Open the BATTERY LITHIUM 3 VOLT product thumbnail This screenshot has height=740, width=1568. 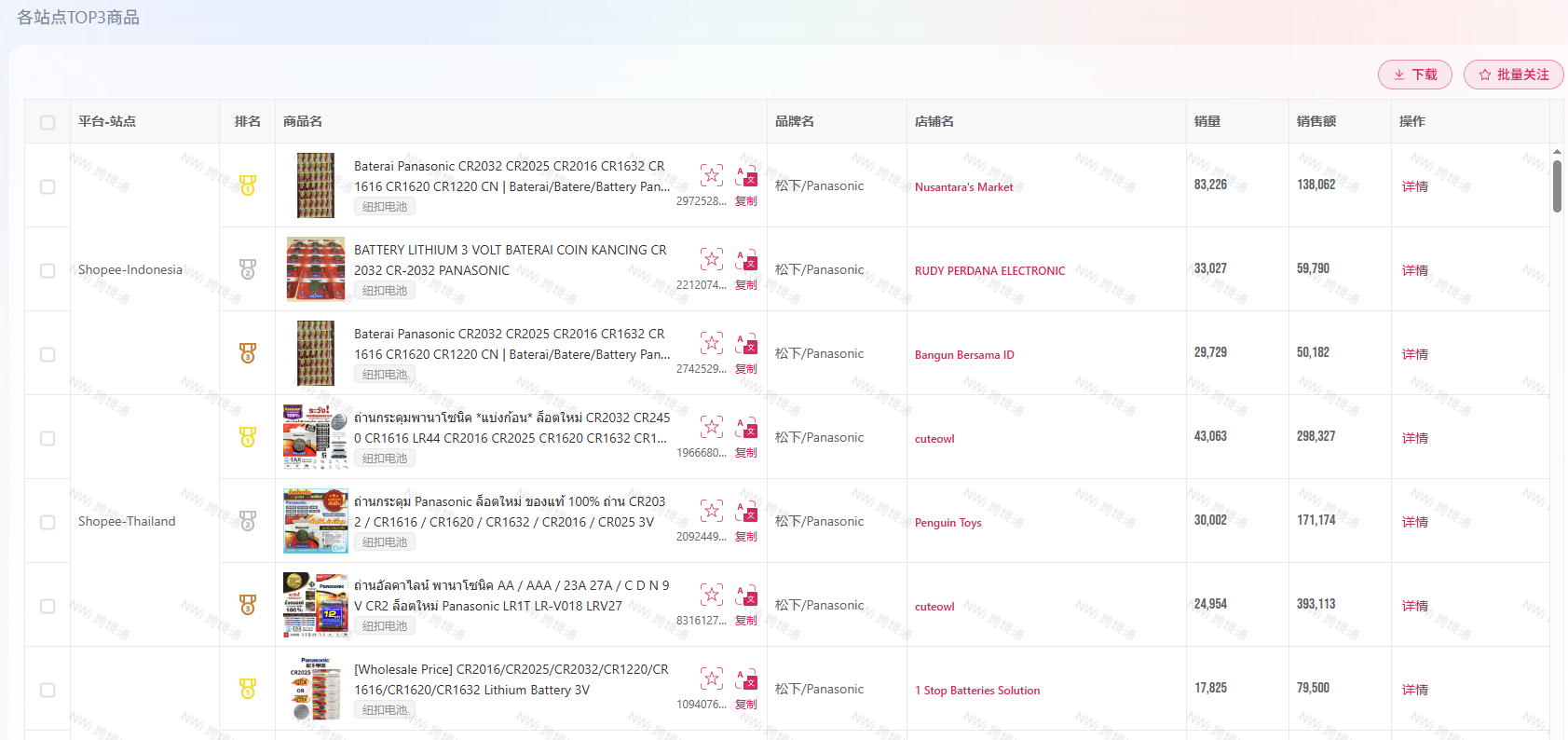pyautogui.click(x=315, y=269)
